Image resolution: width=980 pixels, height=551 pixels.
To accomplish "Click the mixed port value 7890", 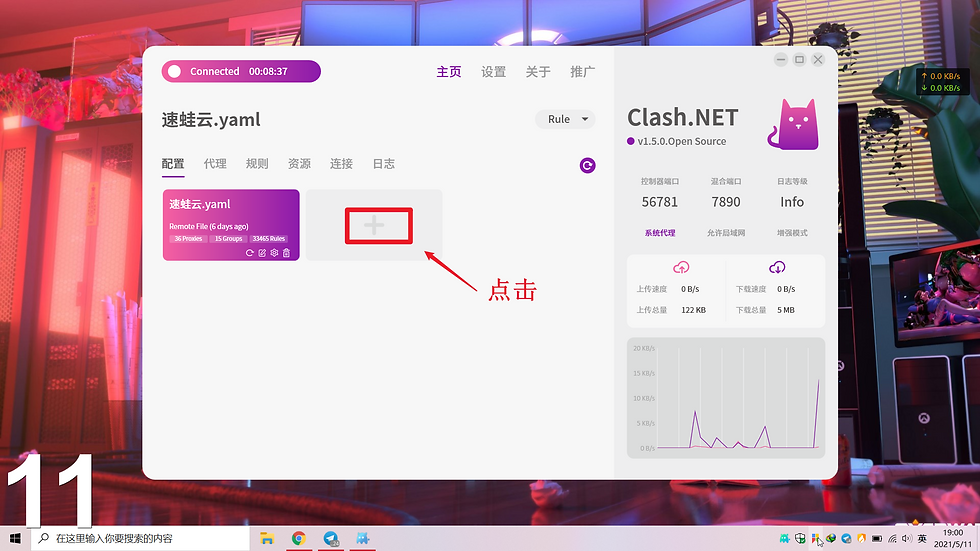I will coord(726,202).
